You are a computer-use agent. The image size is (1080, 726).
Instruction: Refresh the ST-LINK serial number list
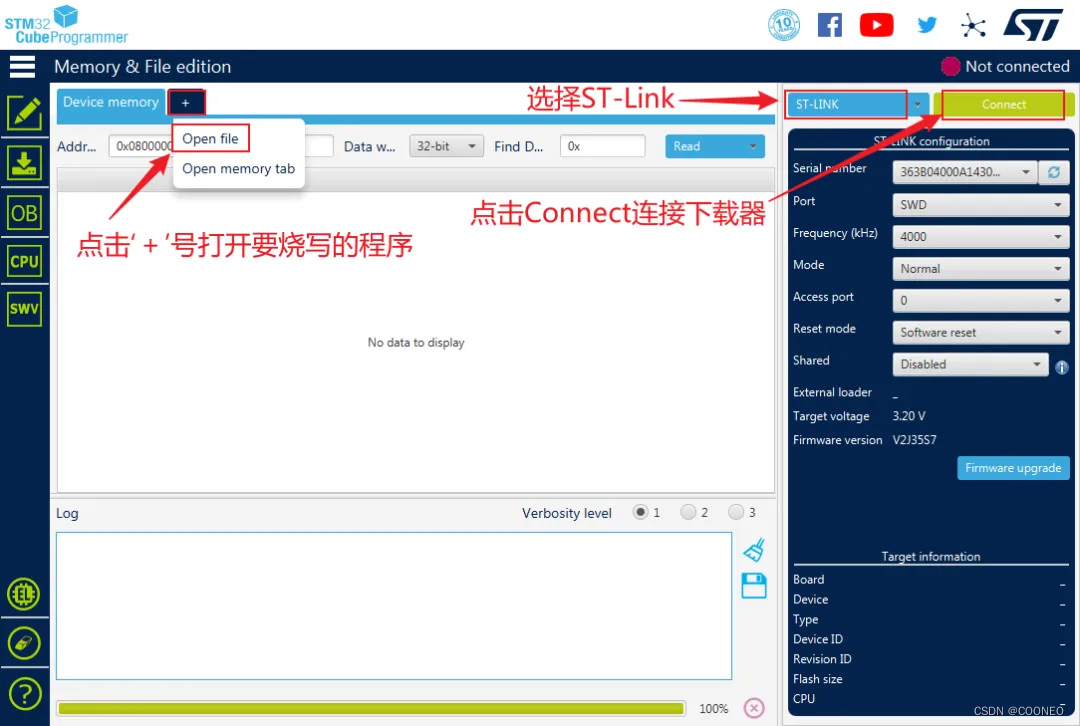(1054, 172)
